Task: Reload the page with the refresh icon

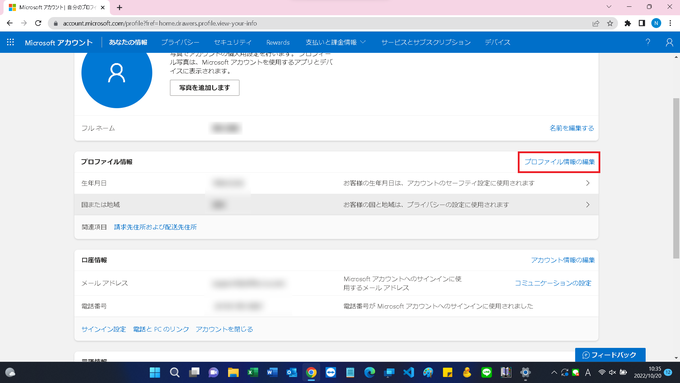Action: click(38, 23)
